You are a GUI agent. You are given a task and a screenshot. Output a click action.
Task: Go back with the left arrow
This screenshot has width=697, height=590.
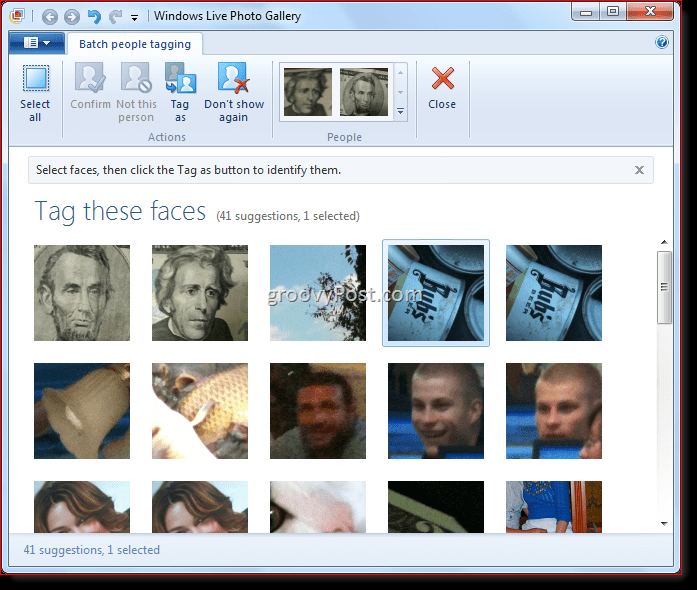50,17
